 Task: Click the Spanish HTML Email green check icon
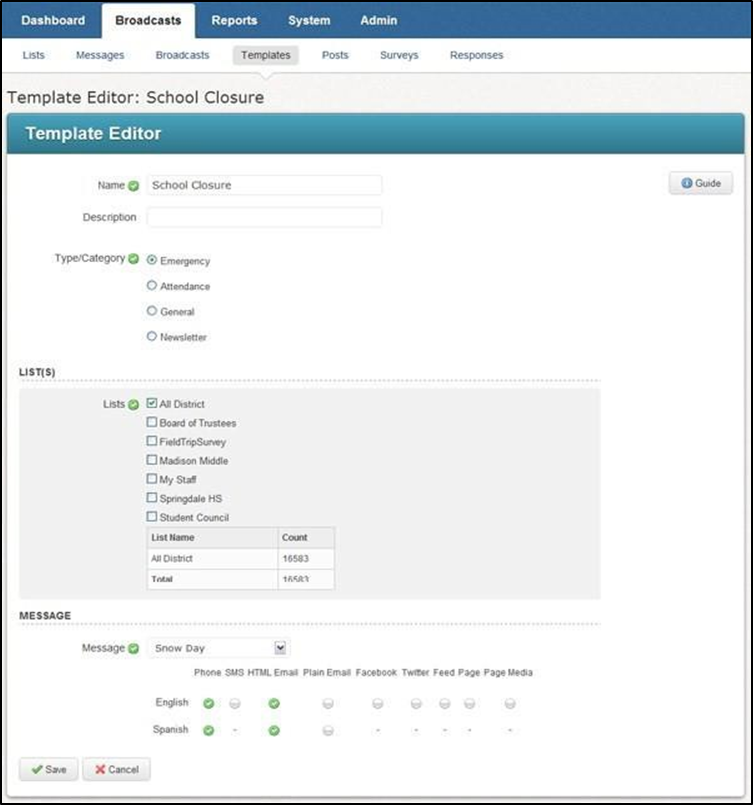pos(274,731)
